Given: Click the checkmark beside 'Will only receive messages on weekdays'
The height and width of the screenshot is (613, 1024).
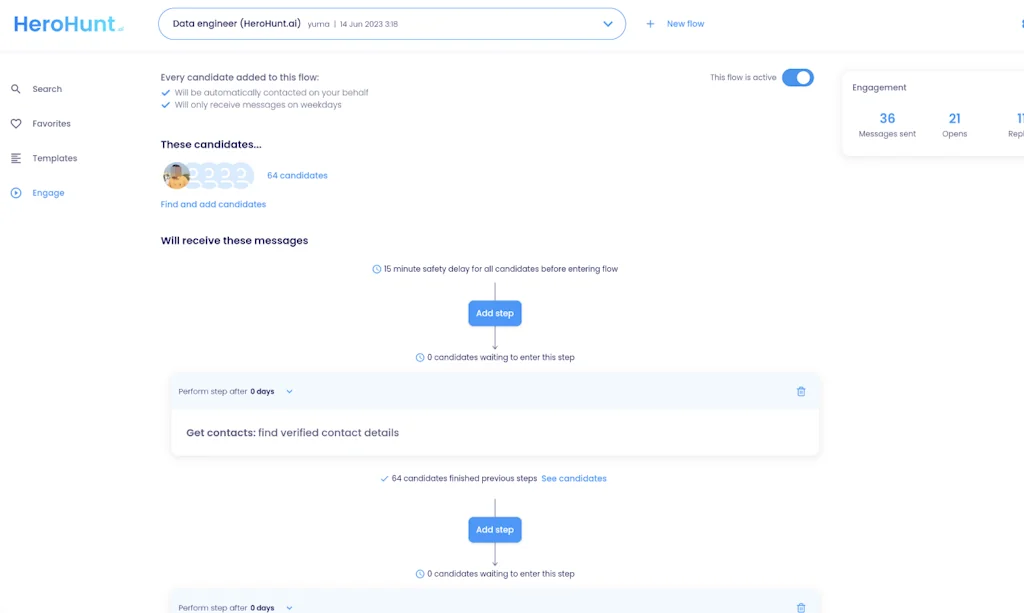Looking at the screenshot, I should pos(166,104).
